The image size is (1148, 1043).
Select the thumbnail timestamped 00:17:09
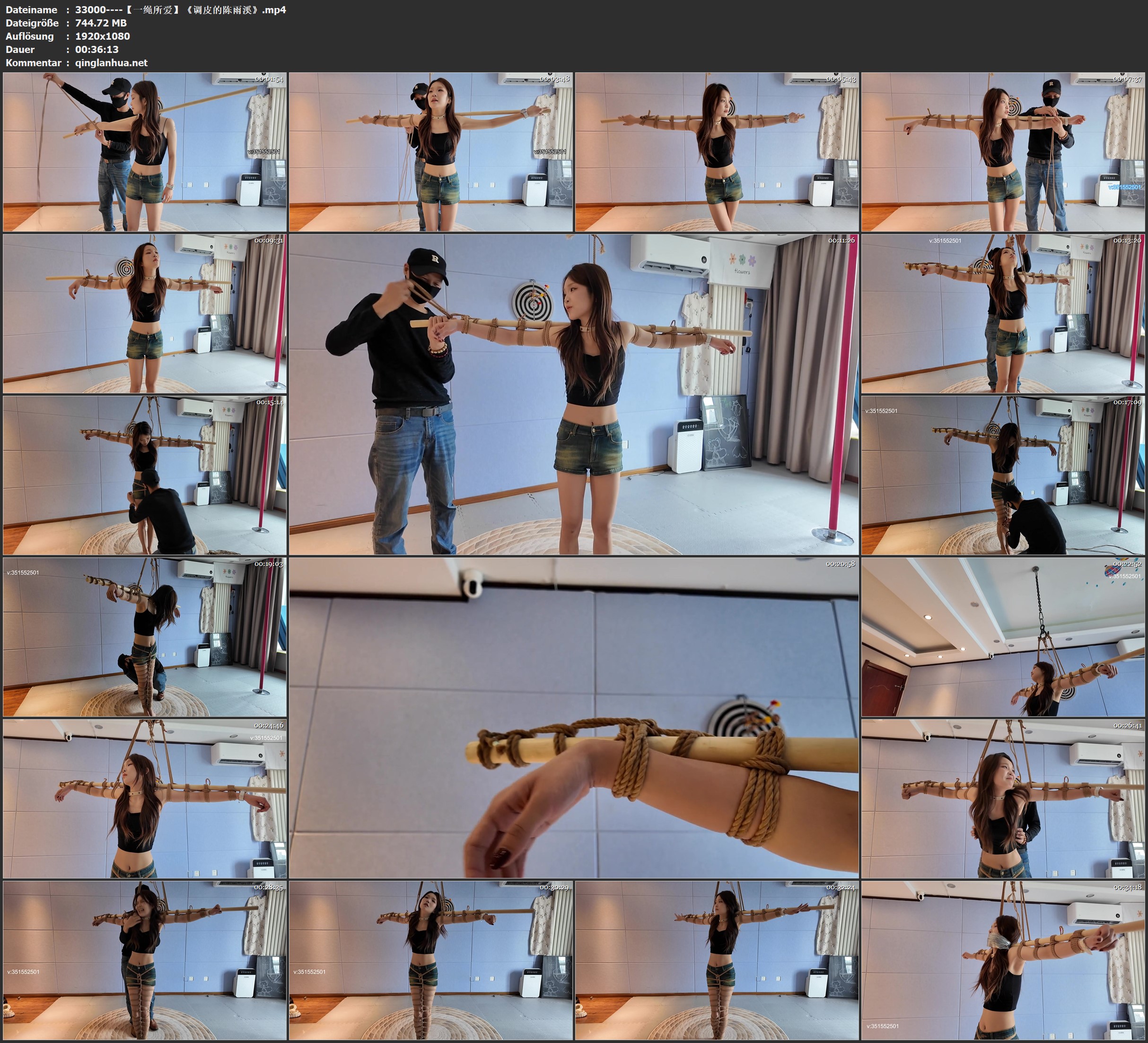(1003, 475)
